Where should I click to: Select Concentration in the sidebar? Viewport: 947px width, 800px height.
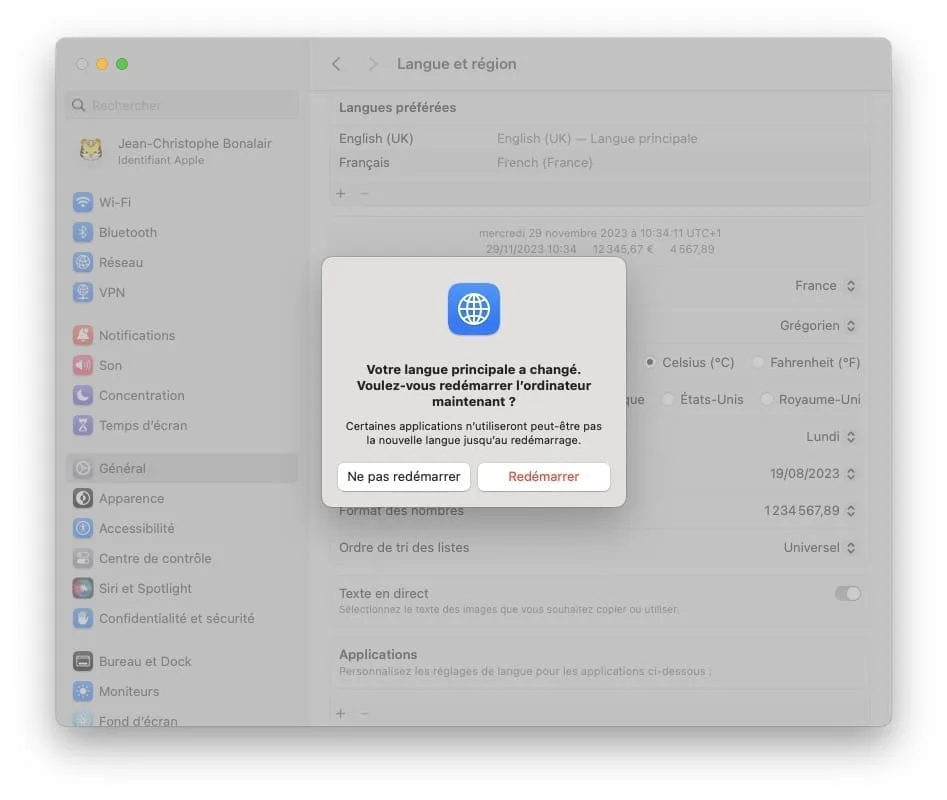pos(140,395)
